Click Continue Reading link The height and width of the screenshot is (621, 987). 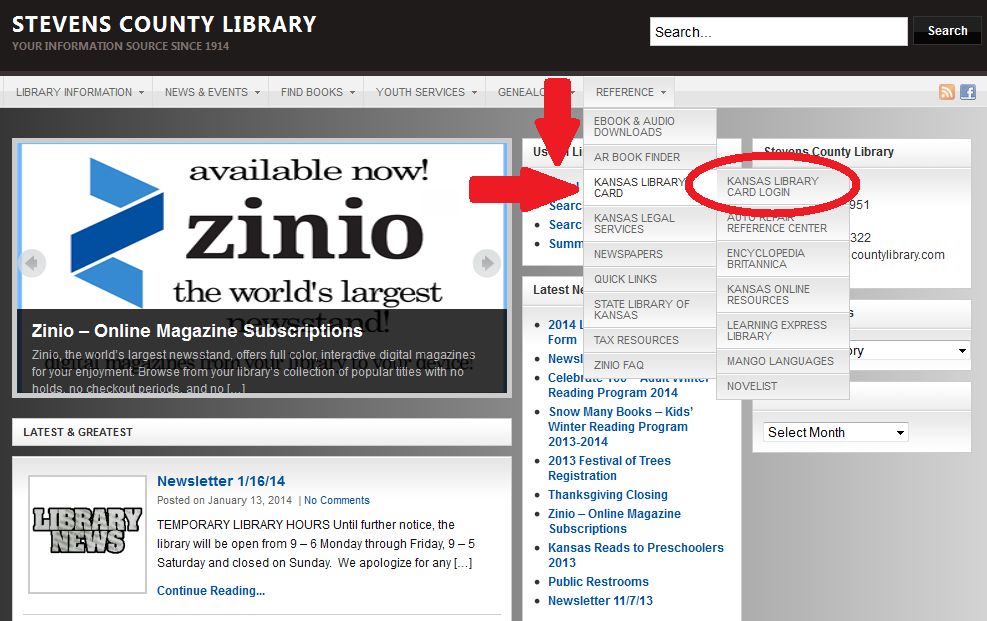coord(211,591)
